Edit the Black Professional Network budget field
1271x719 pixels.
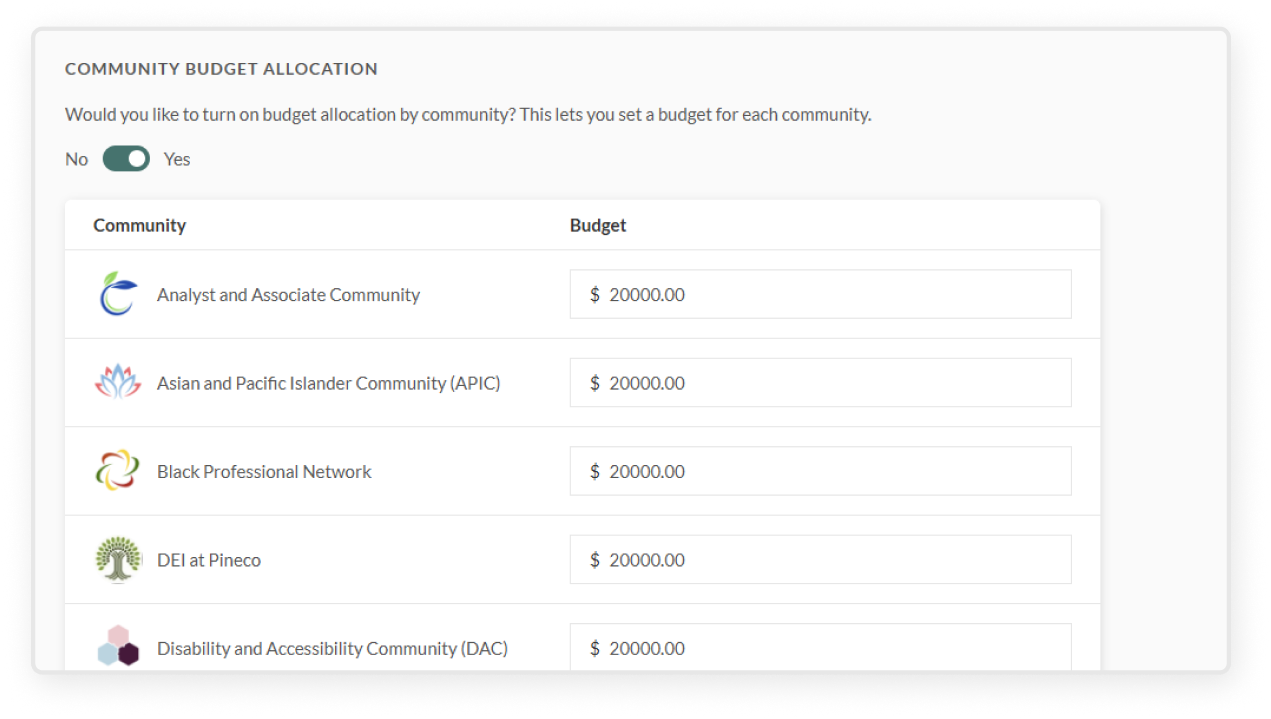point(820,471)
